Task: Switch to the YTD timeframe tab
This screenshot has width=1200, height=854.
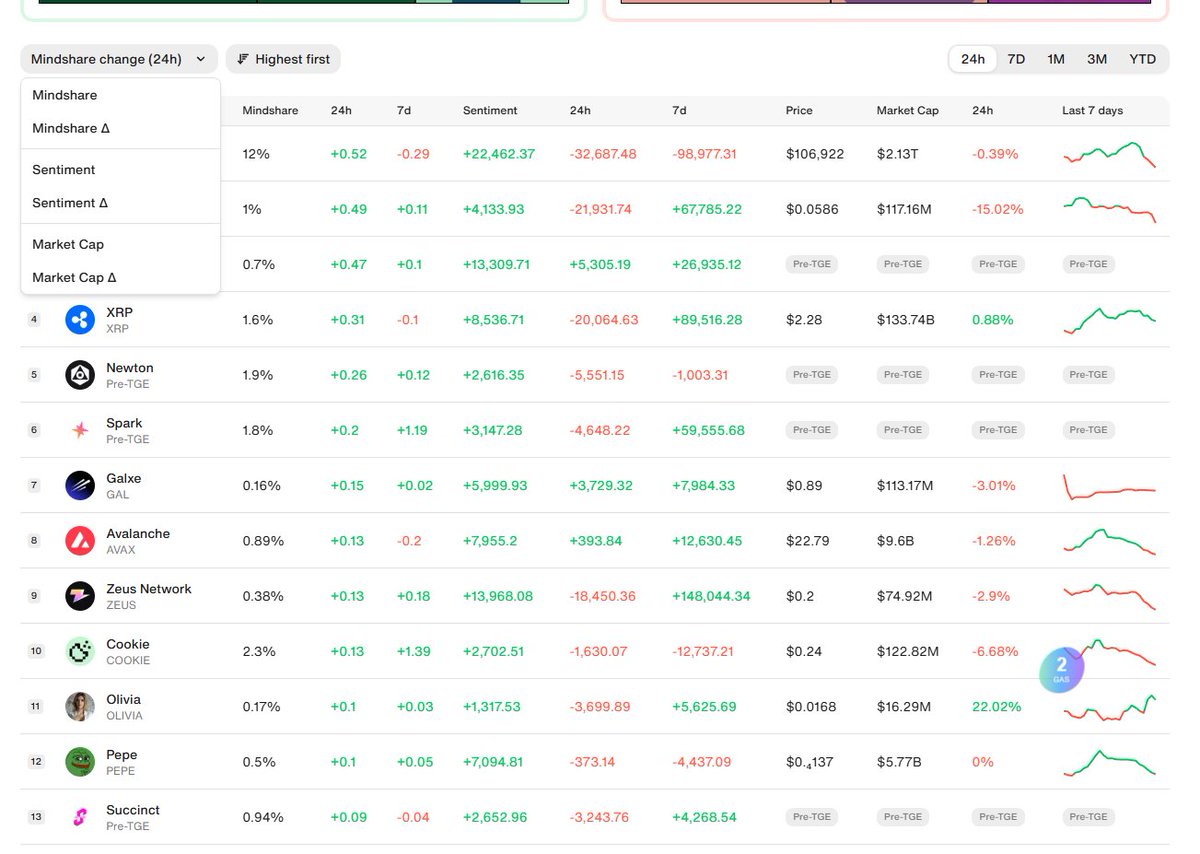Action: [x=1143, y=59]
